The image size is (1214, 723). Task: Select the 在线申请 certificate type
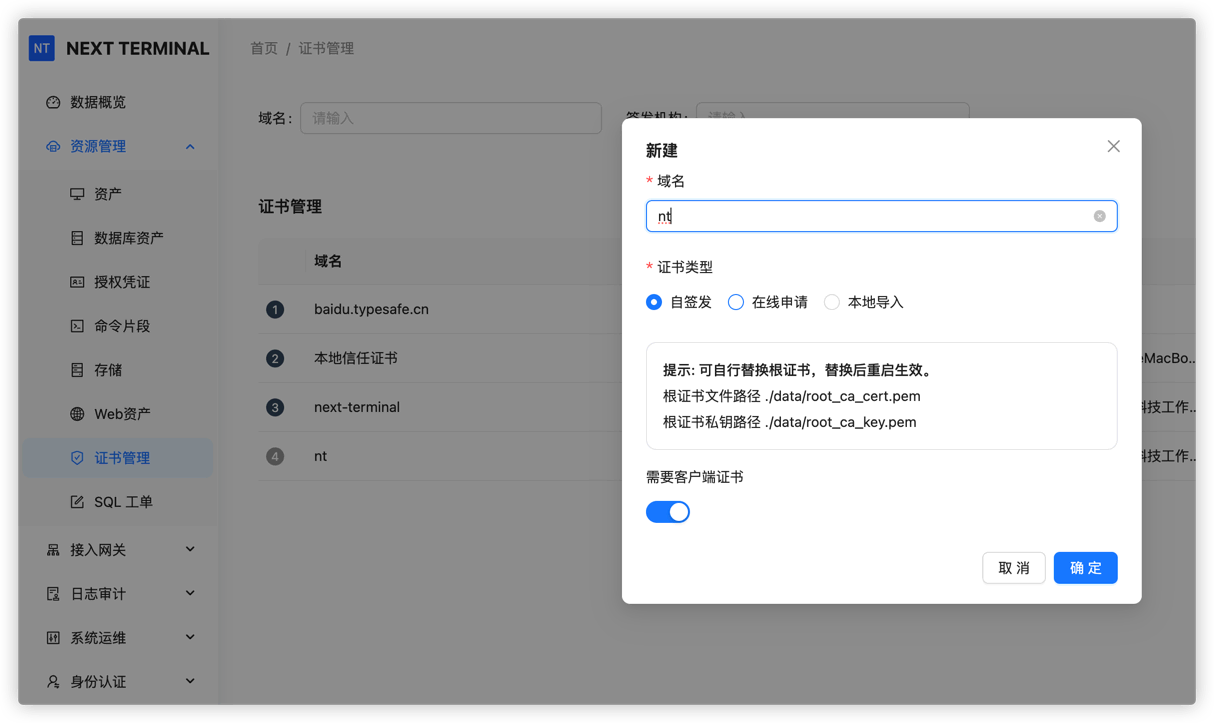(735, 301)
